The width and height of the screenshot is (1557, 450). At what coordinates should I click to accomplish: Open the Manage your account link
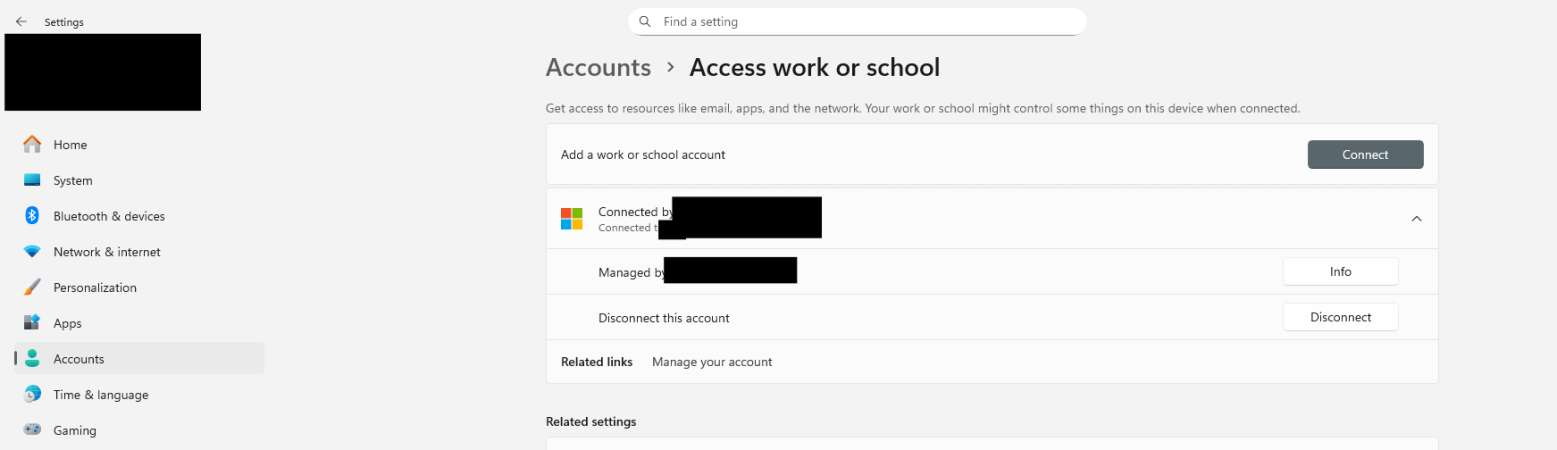pos(712,362)
